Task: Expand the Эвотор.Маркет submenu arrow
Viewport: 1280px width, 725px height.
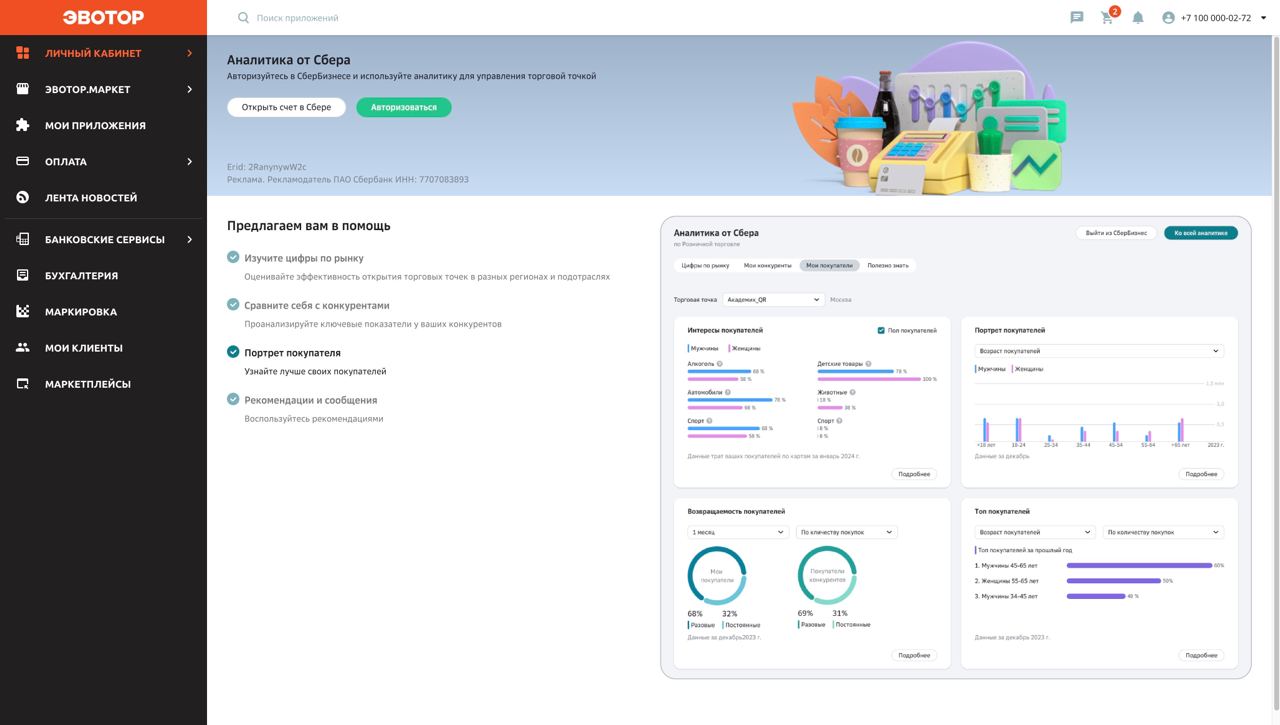Action: (x=189, y=89)
